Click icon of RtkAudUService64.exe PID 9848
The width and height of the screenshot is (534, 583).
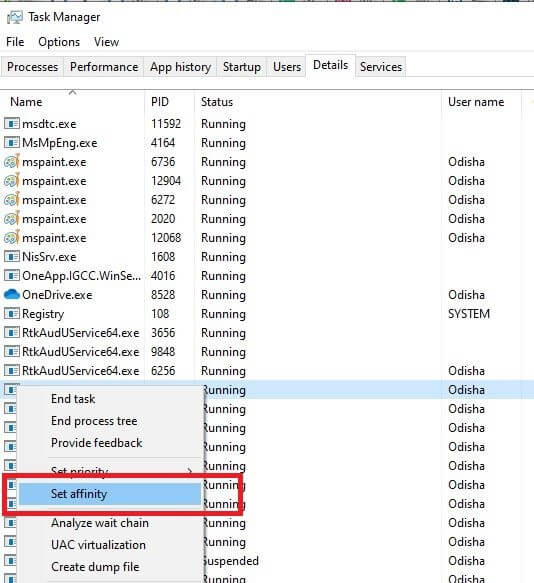pos(12,351)
